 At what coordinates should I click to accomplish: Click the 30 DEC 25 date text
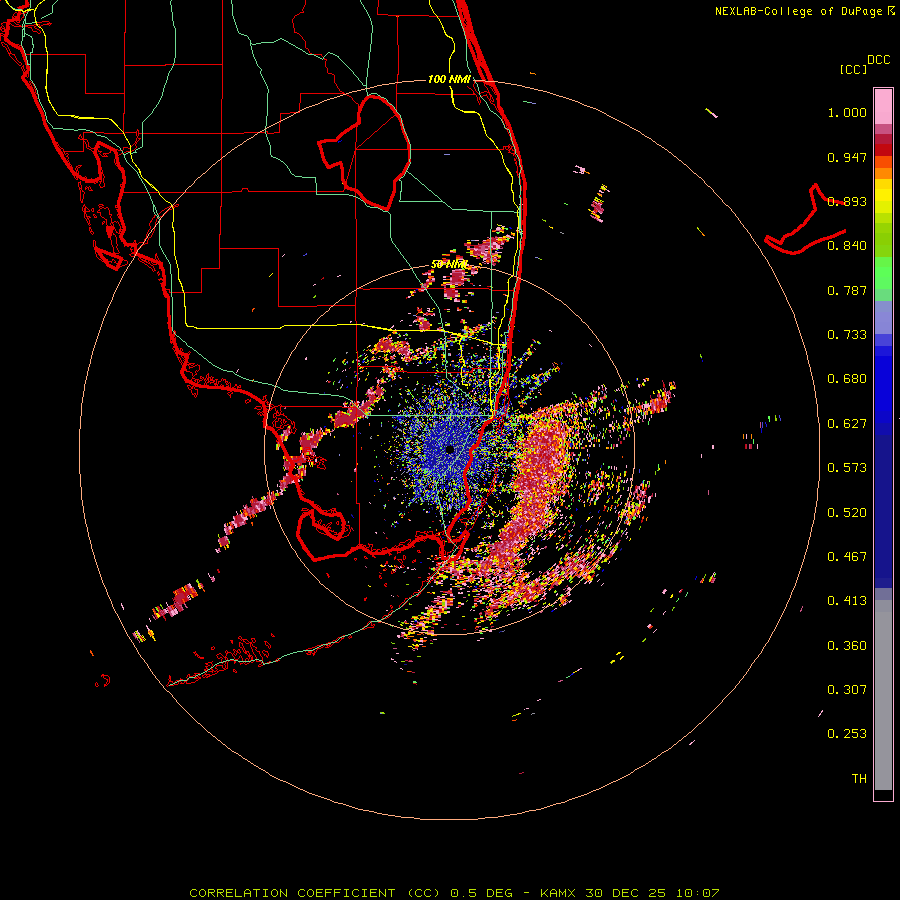[x=626, y=893]
